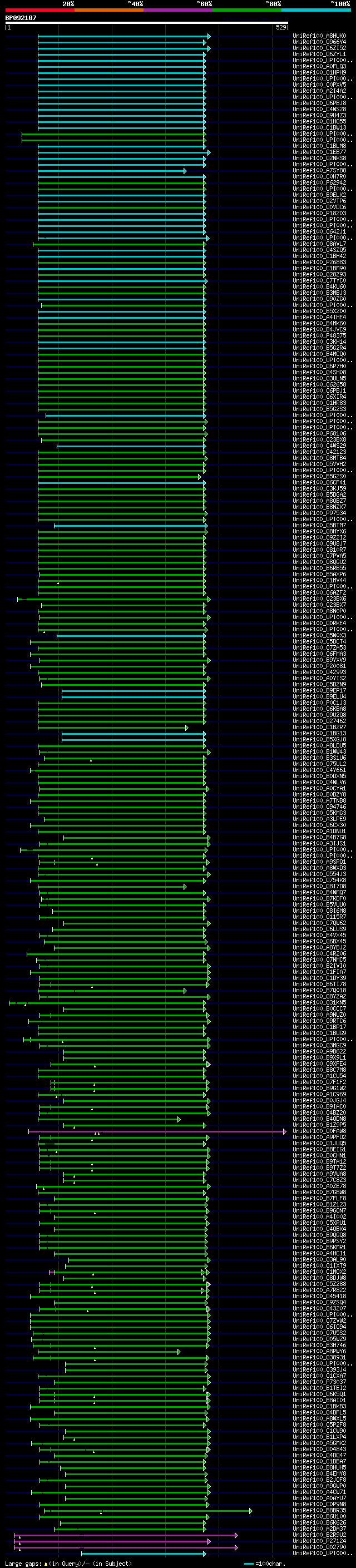Image resolution: width=356 pixels, height=1568 pixels.
Task: Click the shorter cyan alignment bar for UniRef100_A7SY88
Action: click(x=112, y=171)
